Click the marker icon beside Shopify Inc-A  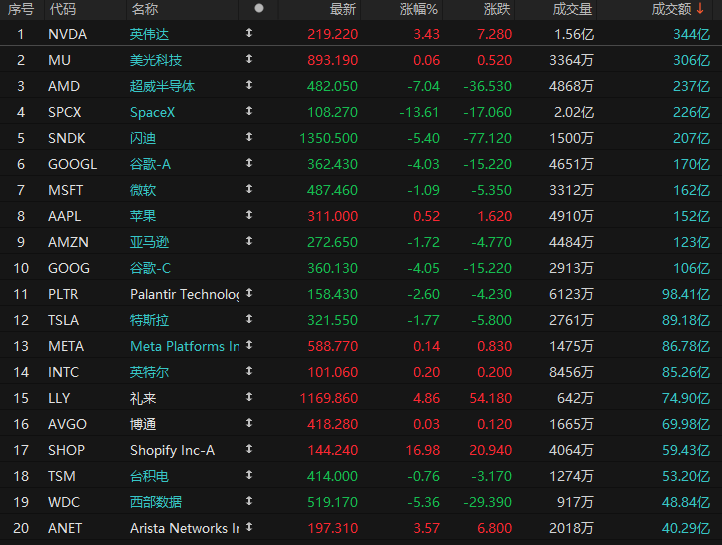pyautogui.click(x=249, y=449)
